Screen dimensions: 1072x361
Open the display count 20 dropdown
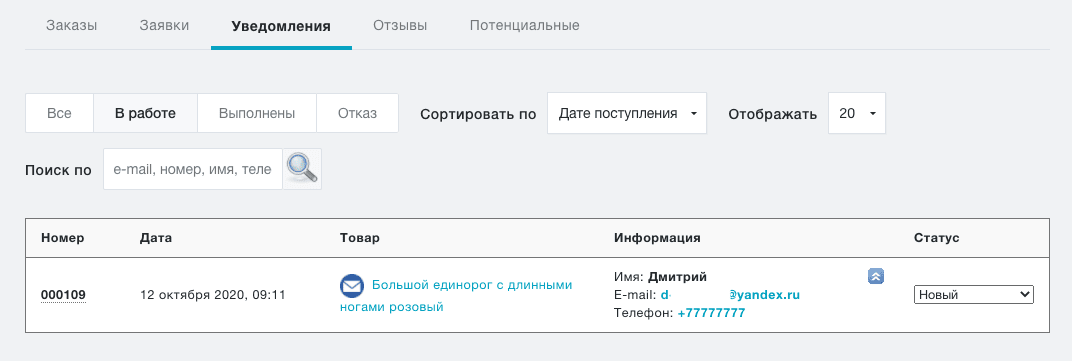point(857,113)
